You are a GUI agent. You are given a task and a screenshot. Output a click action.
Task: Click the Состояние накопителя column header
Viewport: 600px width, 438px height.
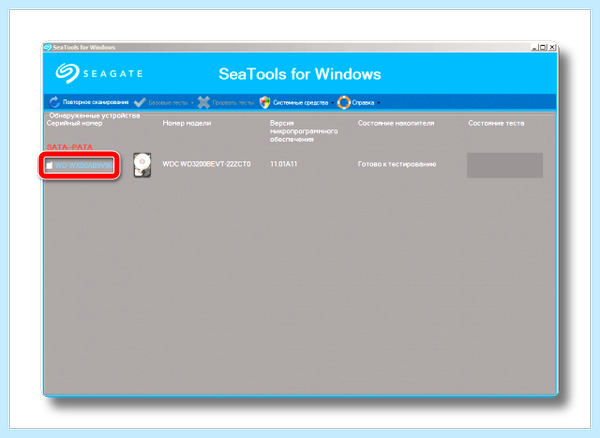(396, 123)
